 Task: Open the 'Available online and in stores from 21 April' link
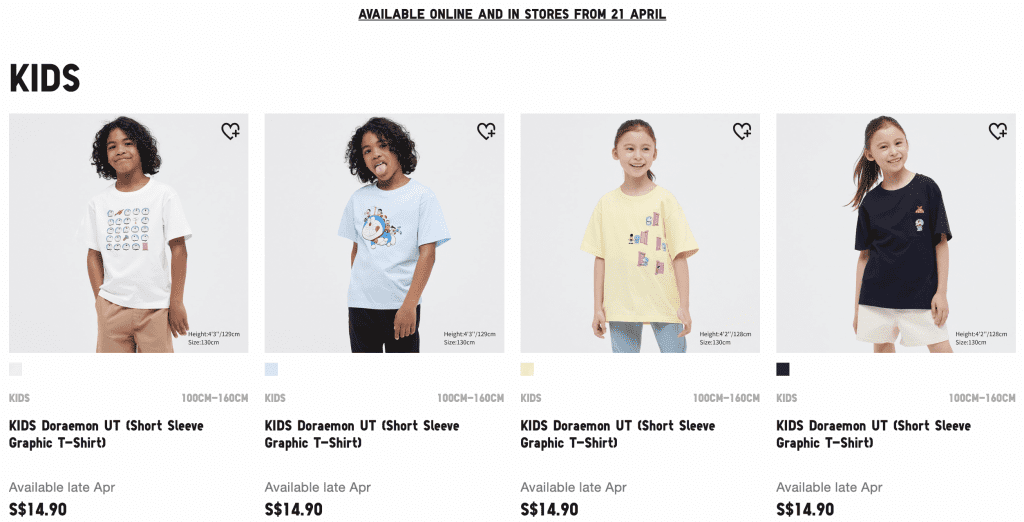pyautogui.click(x=512, y=14)
